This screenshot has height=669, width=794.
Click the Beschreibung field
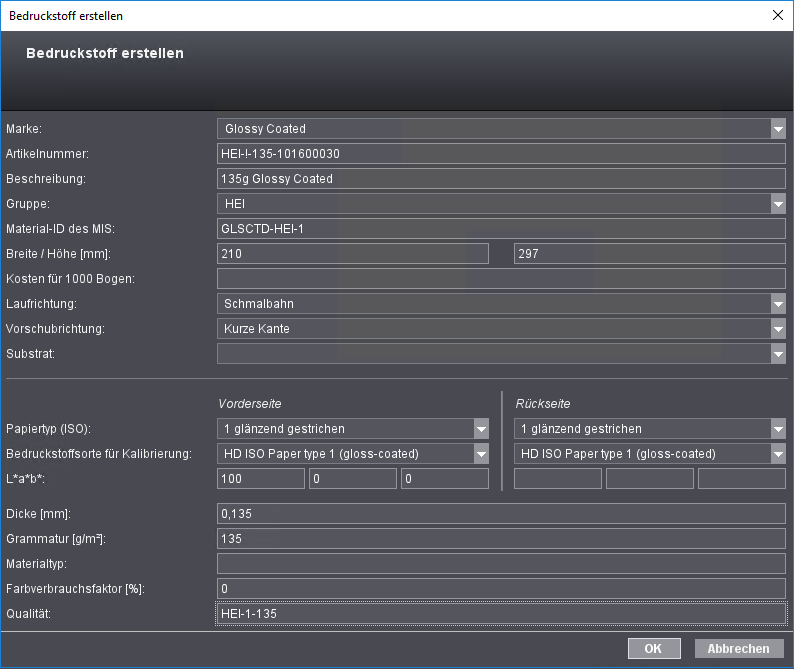501,179
